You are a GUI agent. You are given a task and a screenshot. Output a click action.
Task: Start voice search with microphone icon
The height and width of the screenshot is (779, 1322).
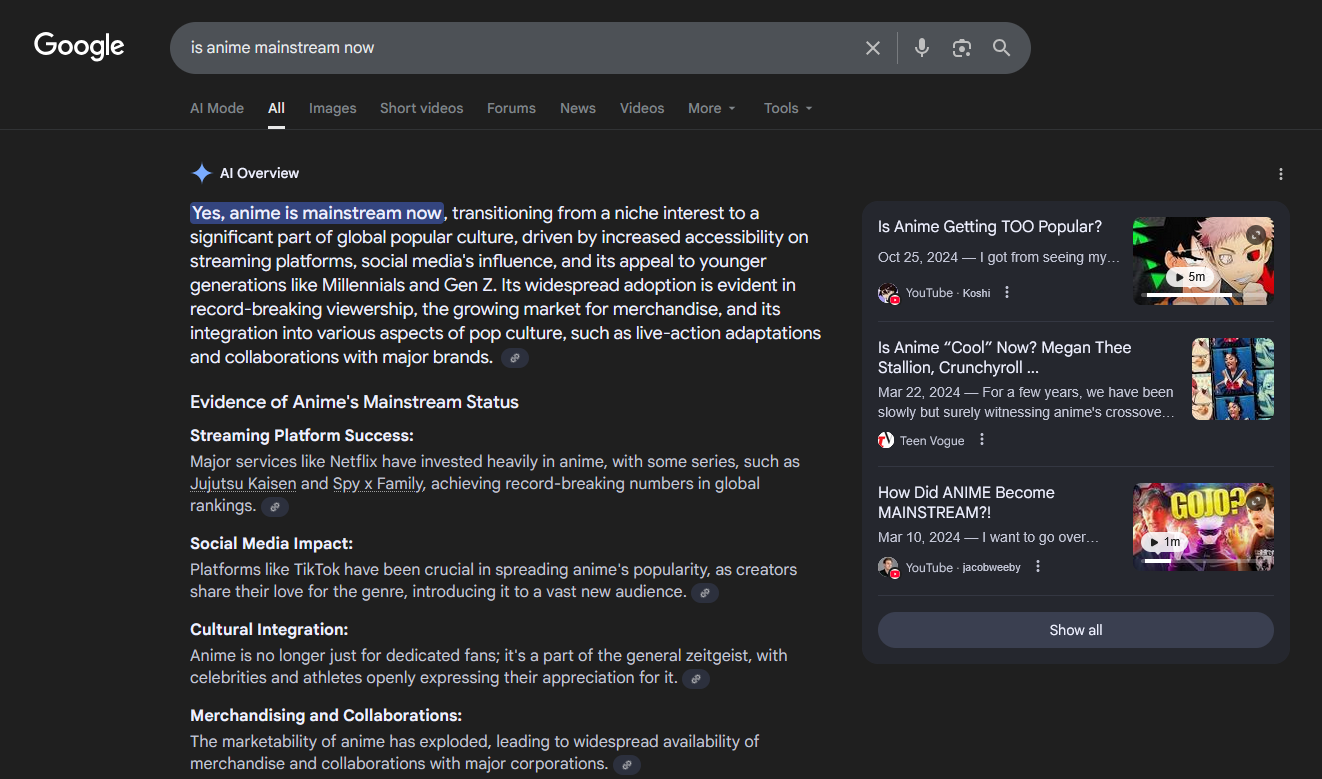(921, 48)
